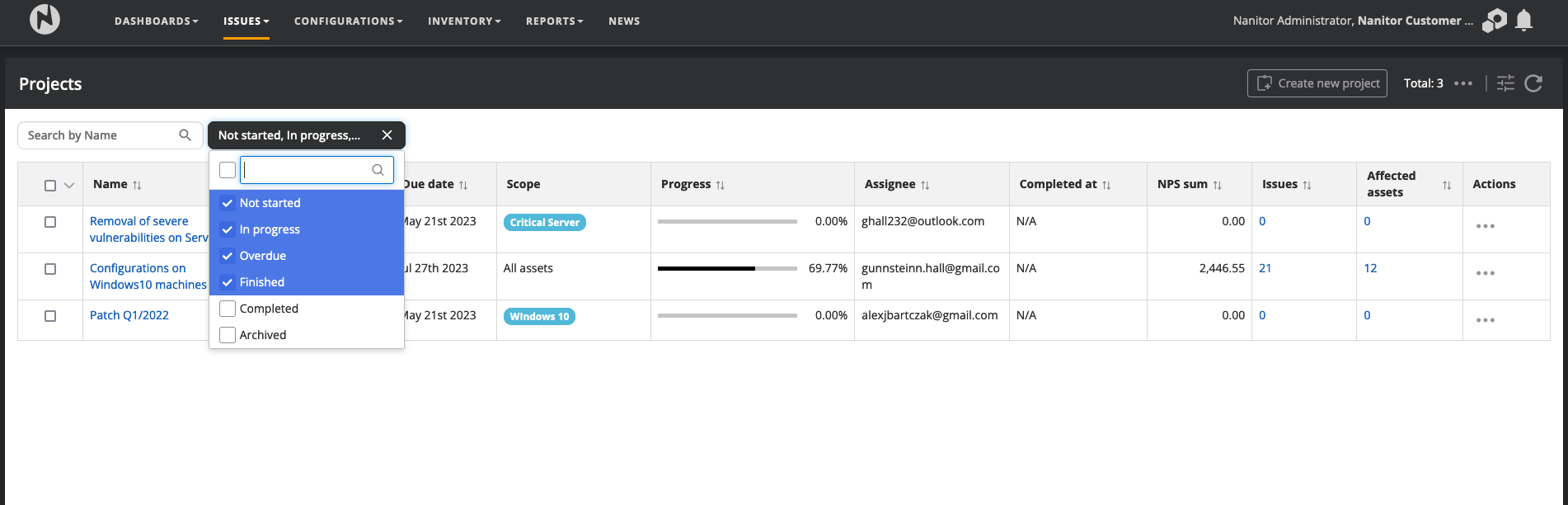Click the Nanitor logo icon

pyautogui.click(x=45, y=20)
